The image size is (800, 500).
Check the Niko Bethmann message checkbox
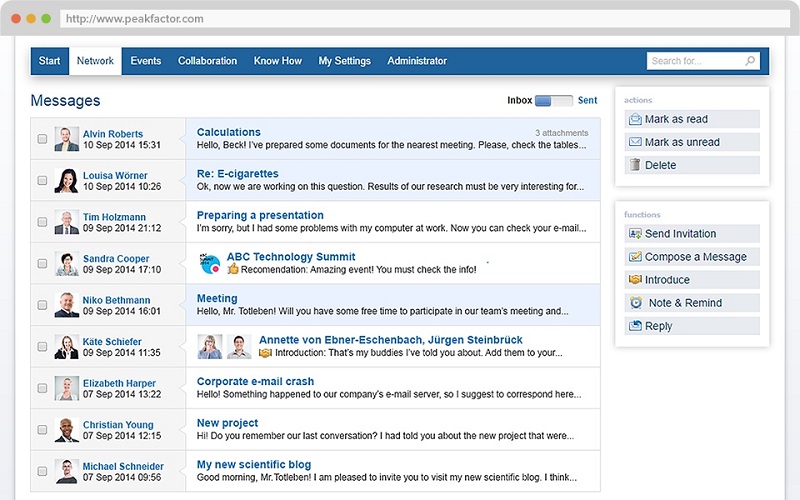[x=42, y=305]
